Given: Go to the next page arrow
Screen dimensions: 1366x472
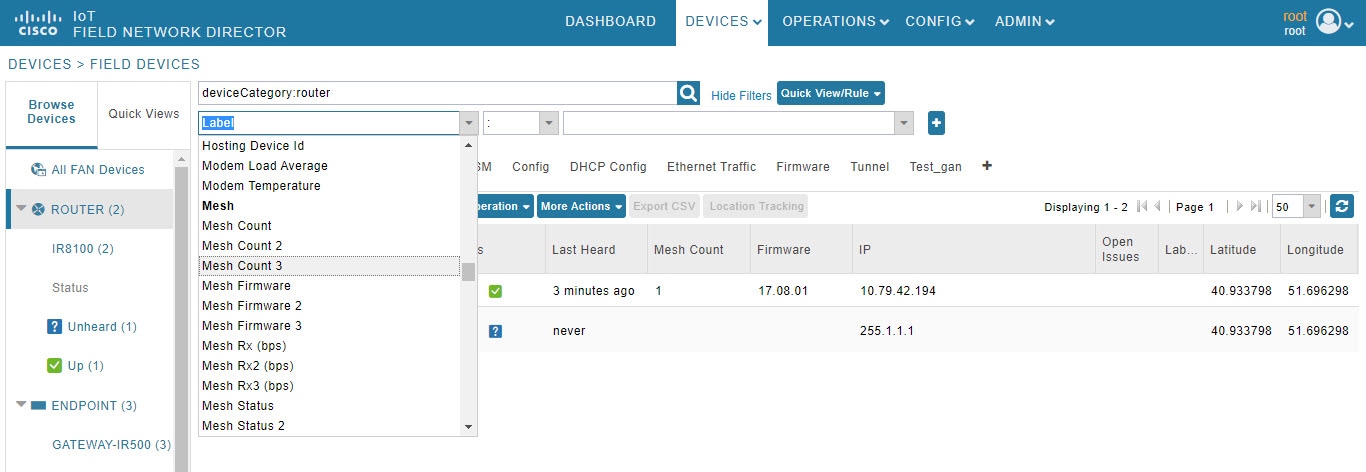Looking at the screenshot, I should point(1240,207).
